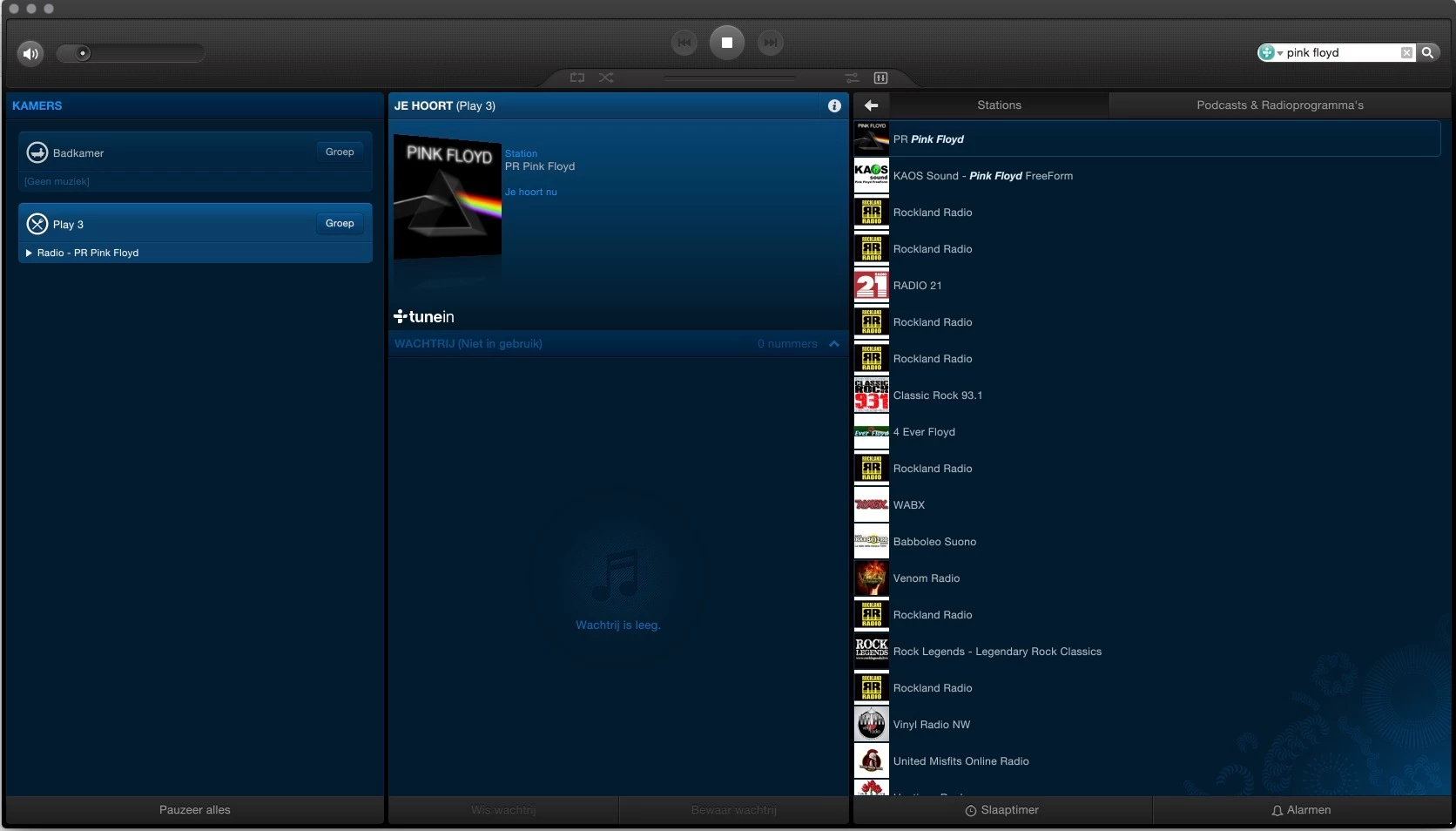Viewport: 1456px width, 831px height.
Task: Click into the pink floyd search field
Action: point(1341,52)
